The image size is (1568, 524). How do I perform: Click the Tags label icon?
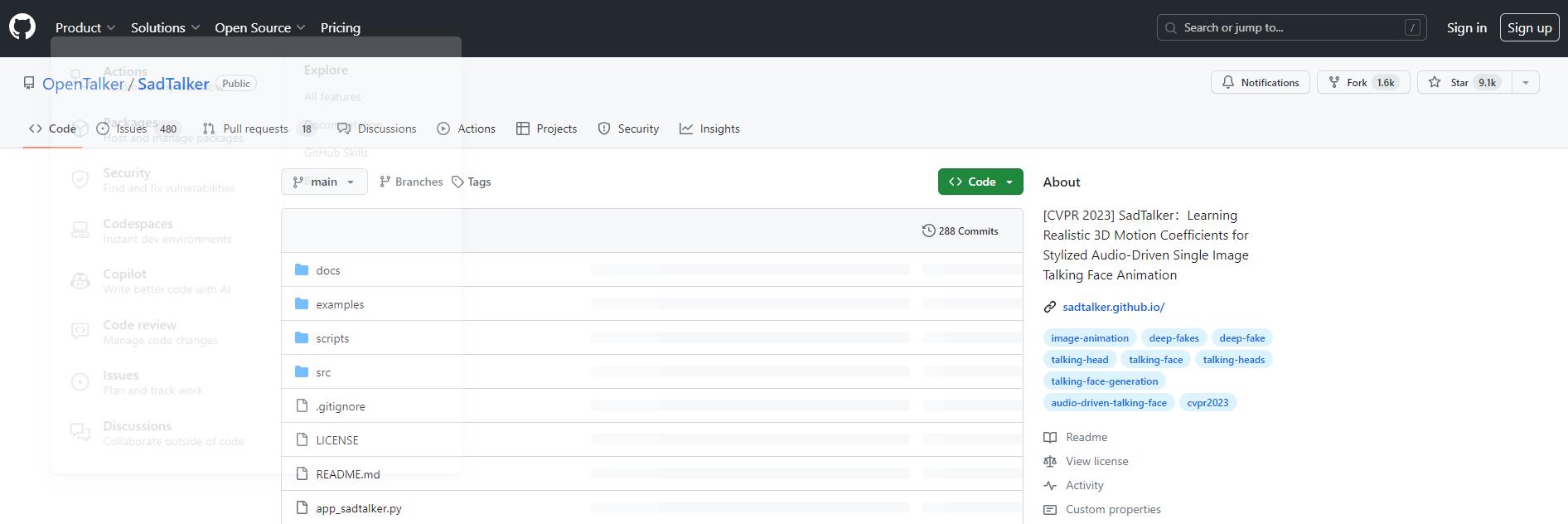[457, 182]
